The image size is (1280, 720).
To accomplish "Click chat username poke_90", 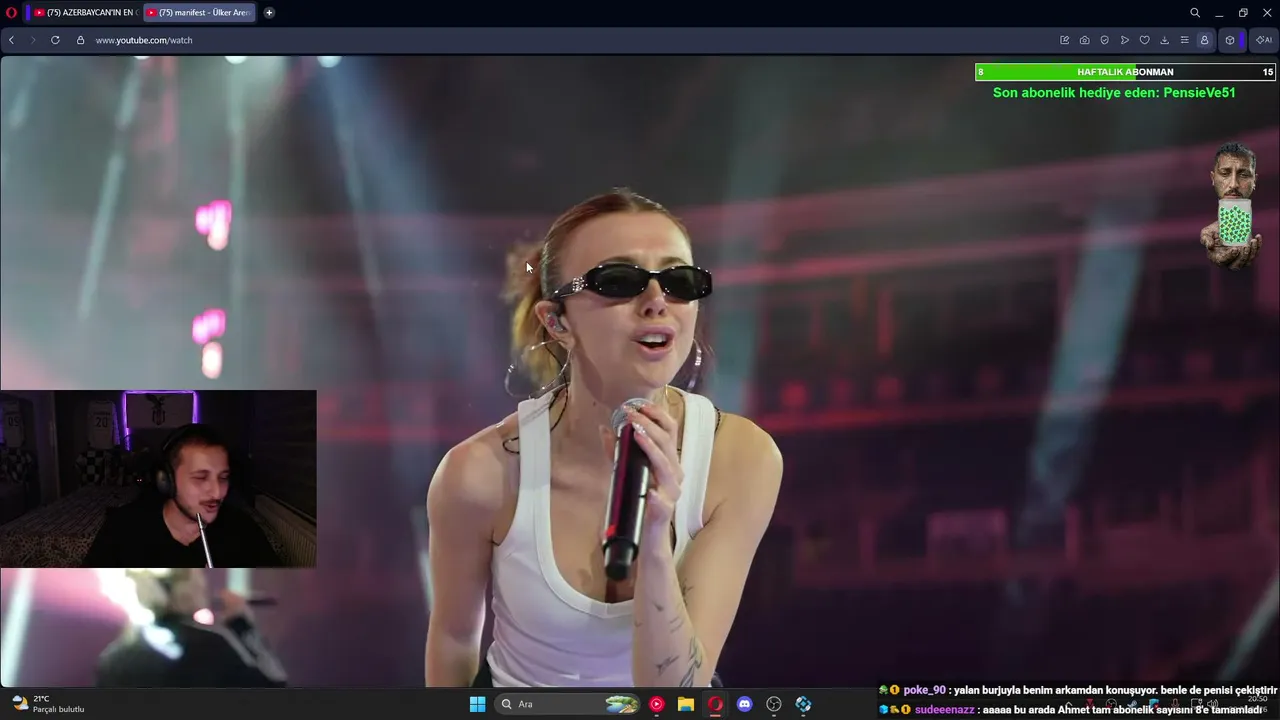I will pos(924,690).
